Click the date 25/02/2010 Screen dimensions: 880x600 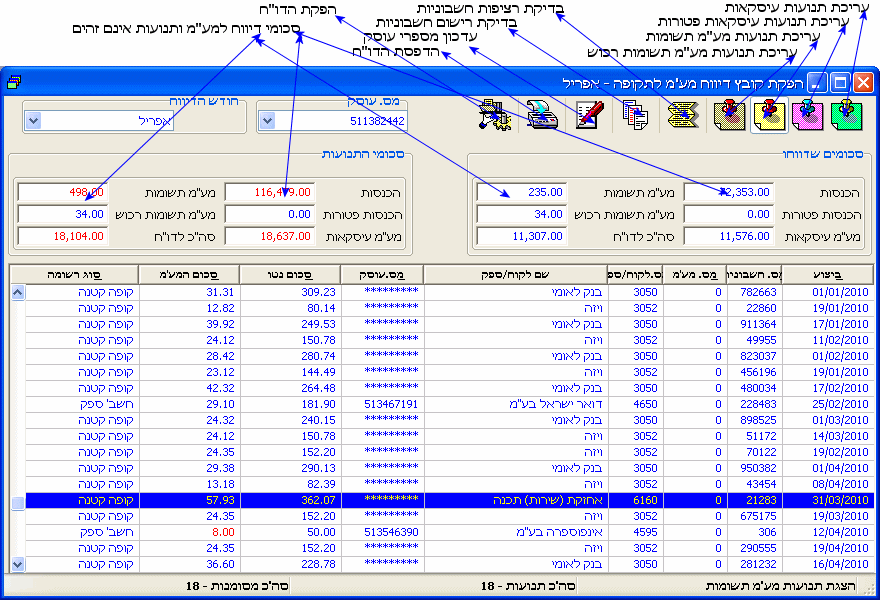(840, 404)
